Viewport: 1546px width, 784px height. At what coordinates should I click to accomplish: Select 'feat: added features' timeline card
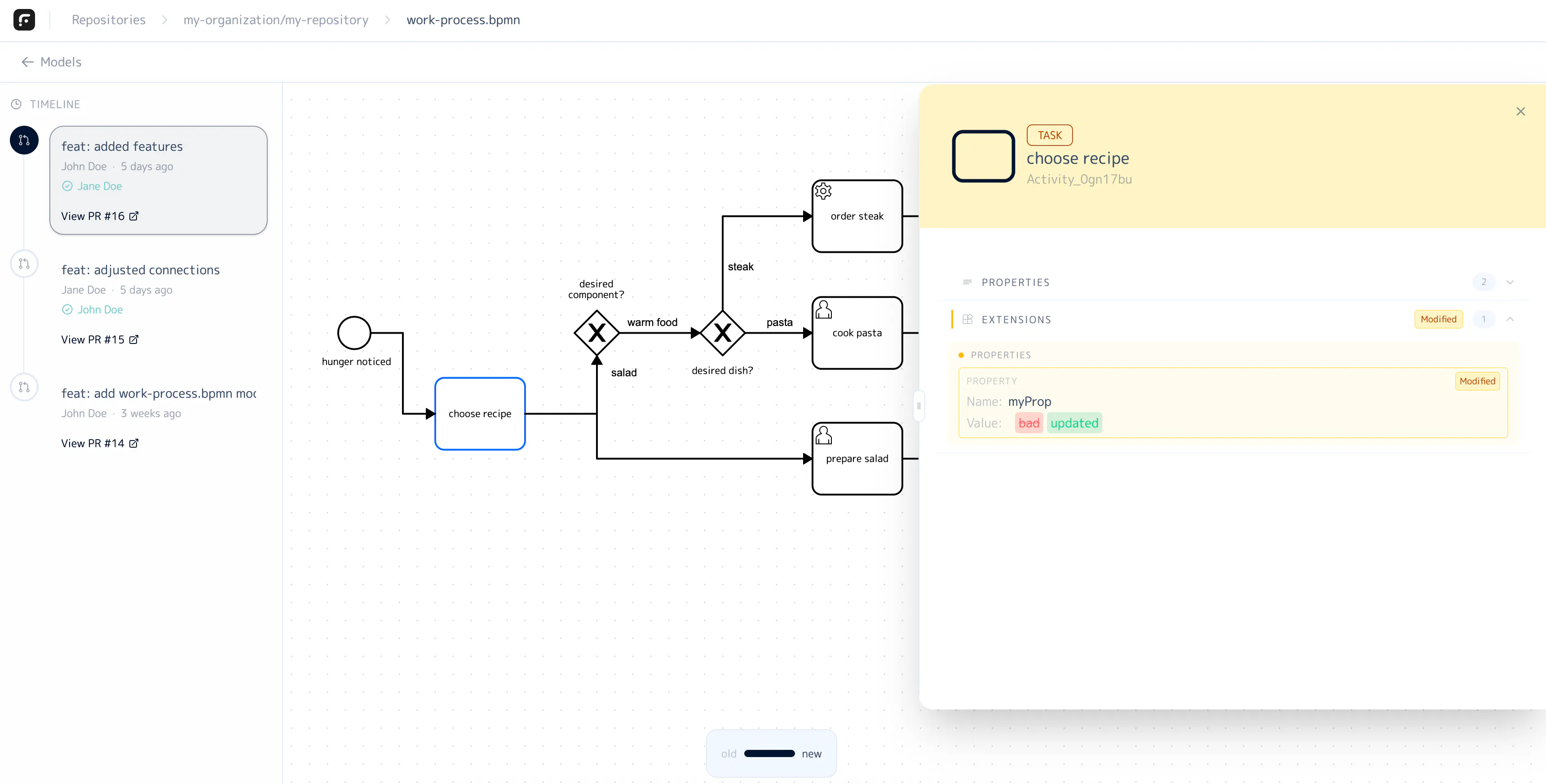[159, 180]
